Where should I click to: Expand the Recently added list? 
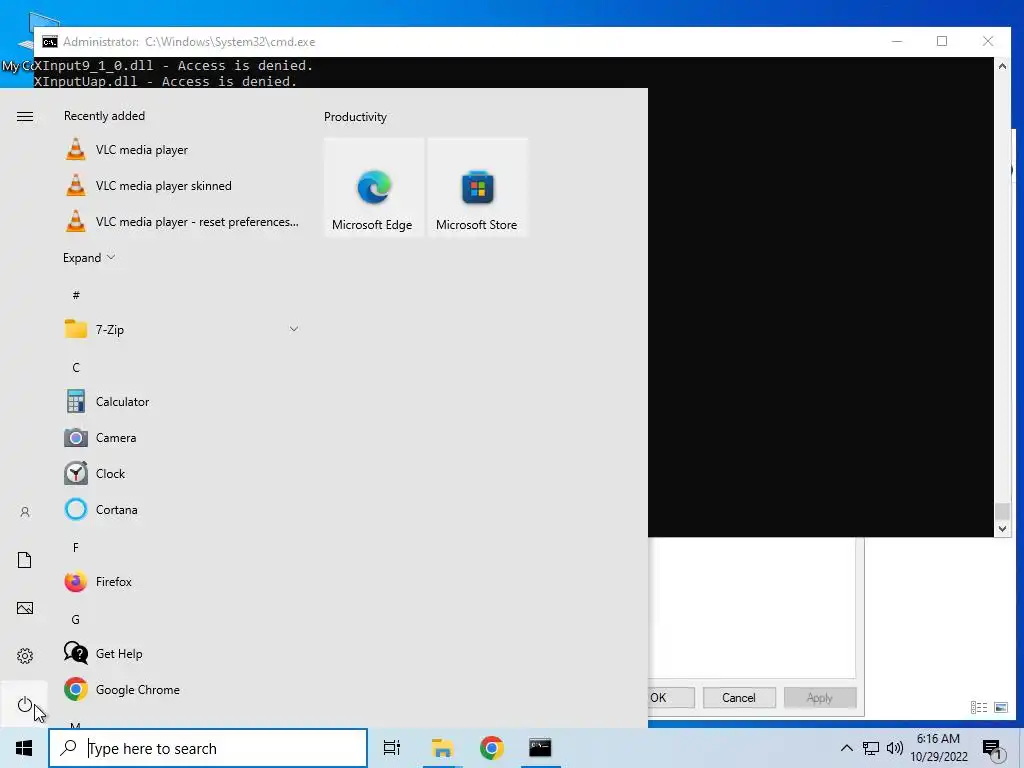tap(89, 258)
